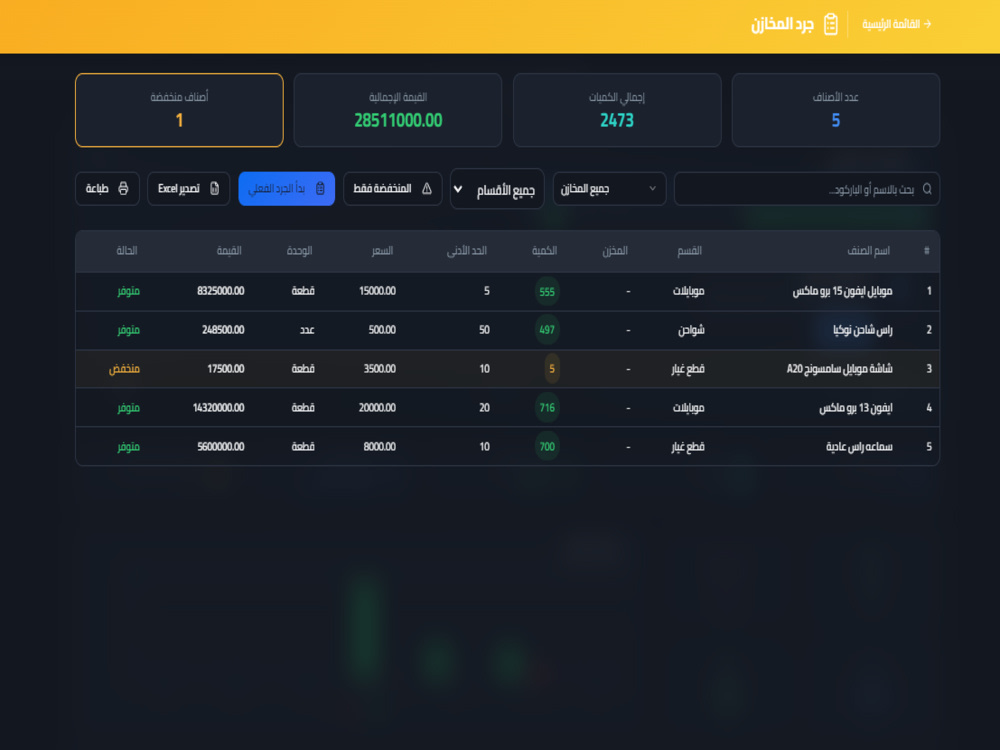Select item ايفون 13 برو ماكس
The height and width of the screenshot is (750, 1000).
pyautogui.click(x=855, y=408)
